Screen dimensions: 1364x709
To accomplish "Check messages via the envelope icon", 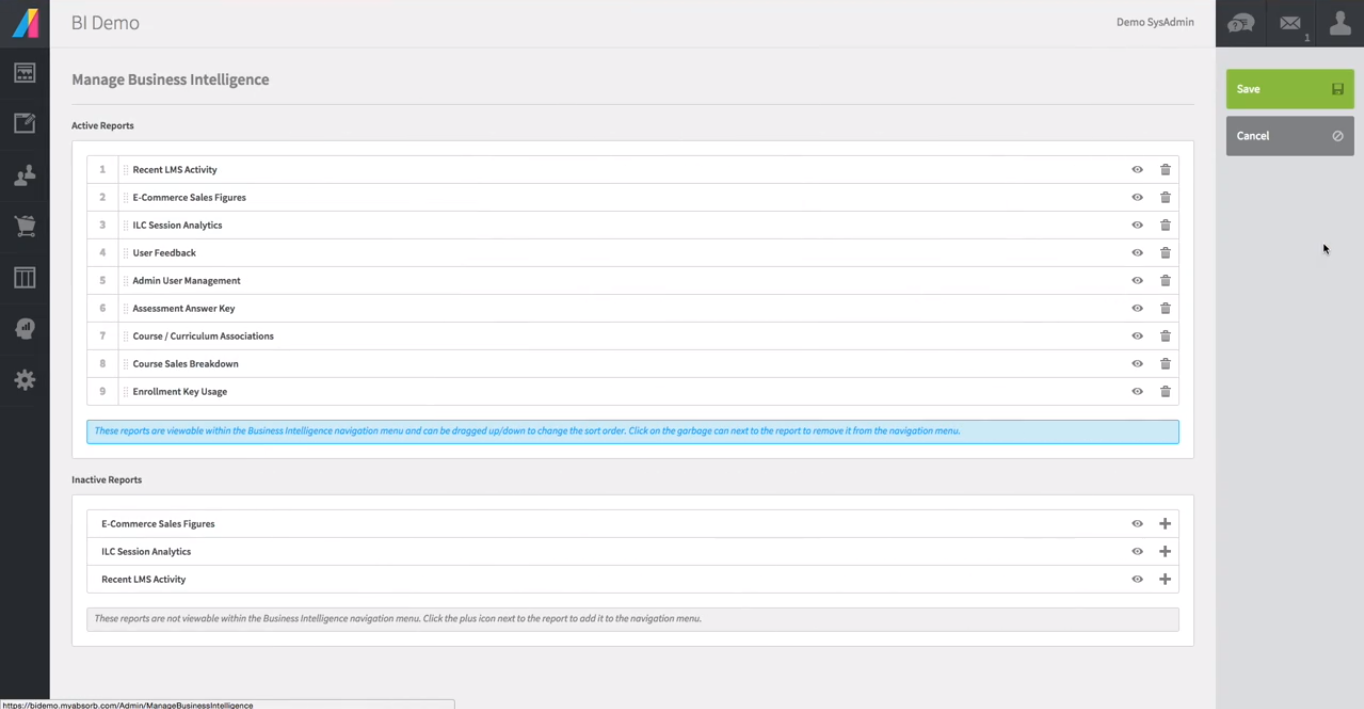I will (x=1289, y=22).
